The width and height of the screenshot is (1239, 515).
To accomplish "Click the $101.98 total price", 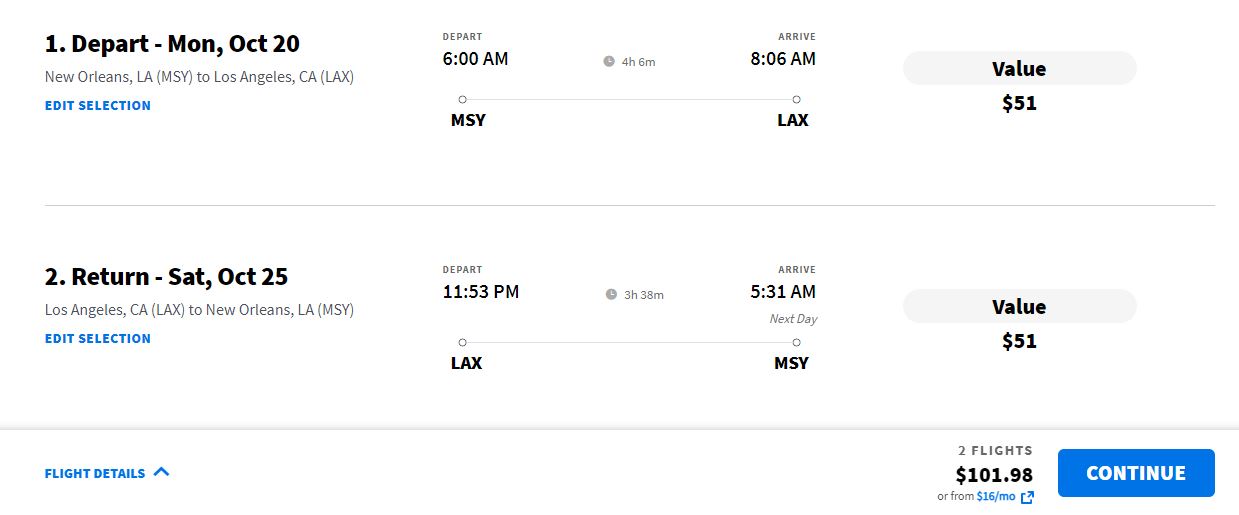I will (994, 474).
